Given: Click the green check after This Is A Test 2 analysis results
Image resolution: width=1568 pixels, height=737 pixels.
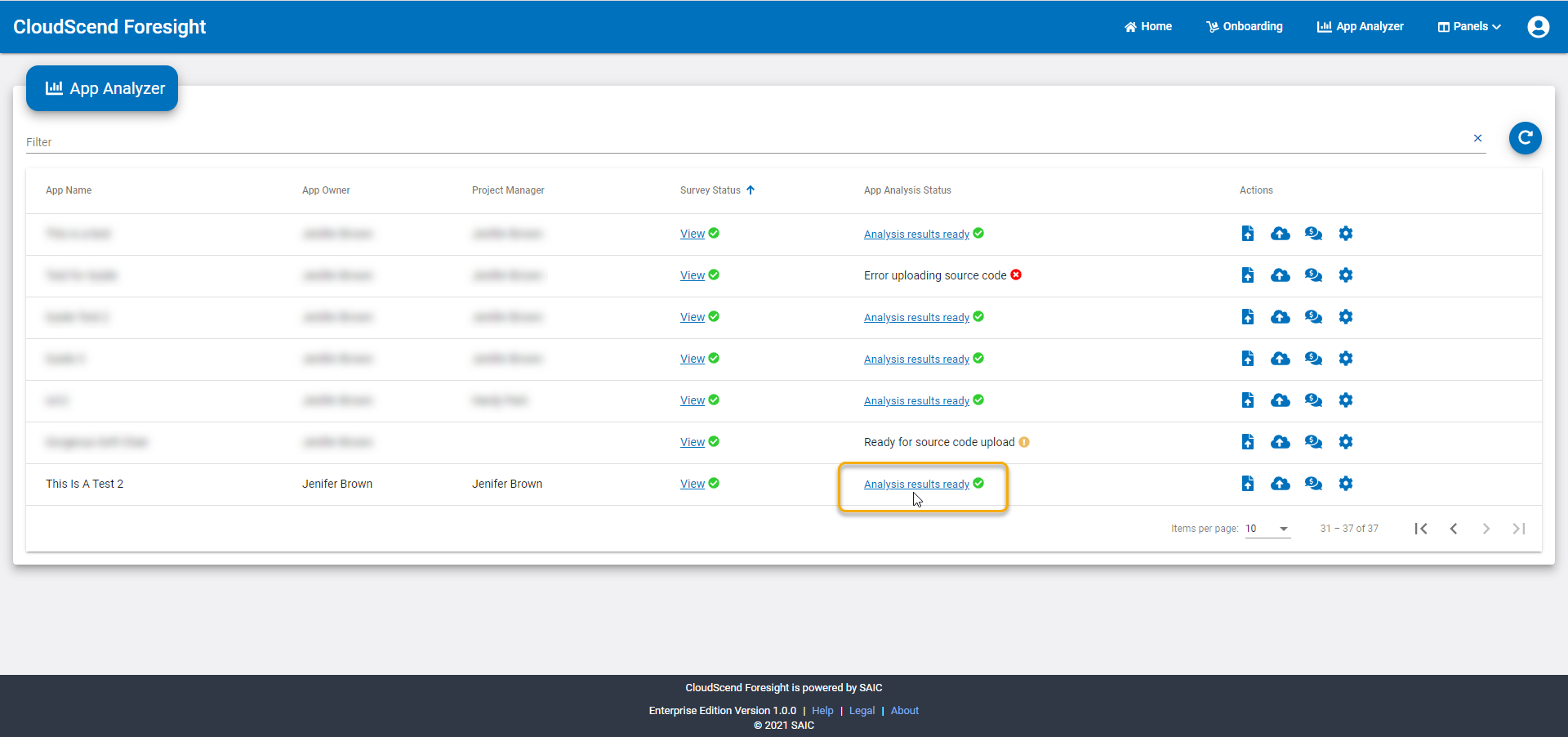Looking at the screenshot, I should pos(978,483).
